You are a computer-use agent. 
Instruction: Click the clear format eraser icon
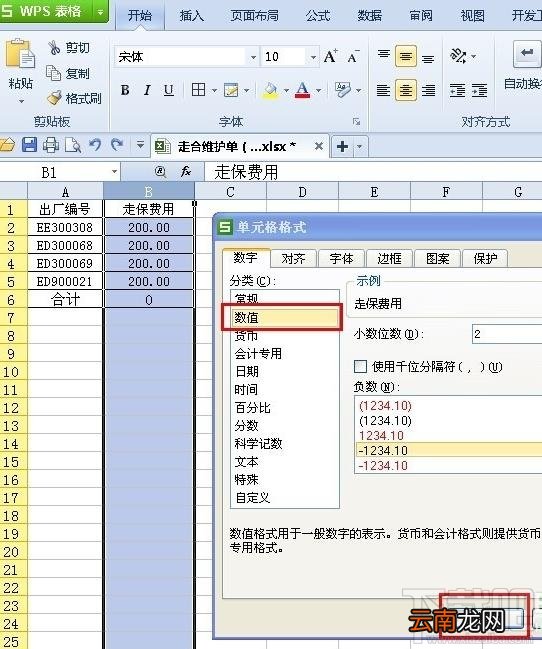(x=343, y=89)
